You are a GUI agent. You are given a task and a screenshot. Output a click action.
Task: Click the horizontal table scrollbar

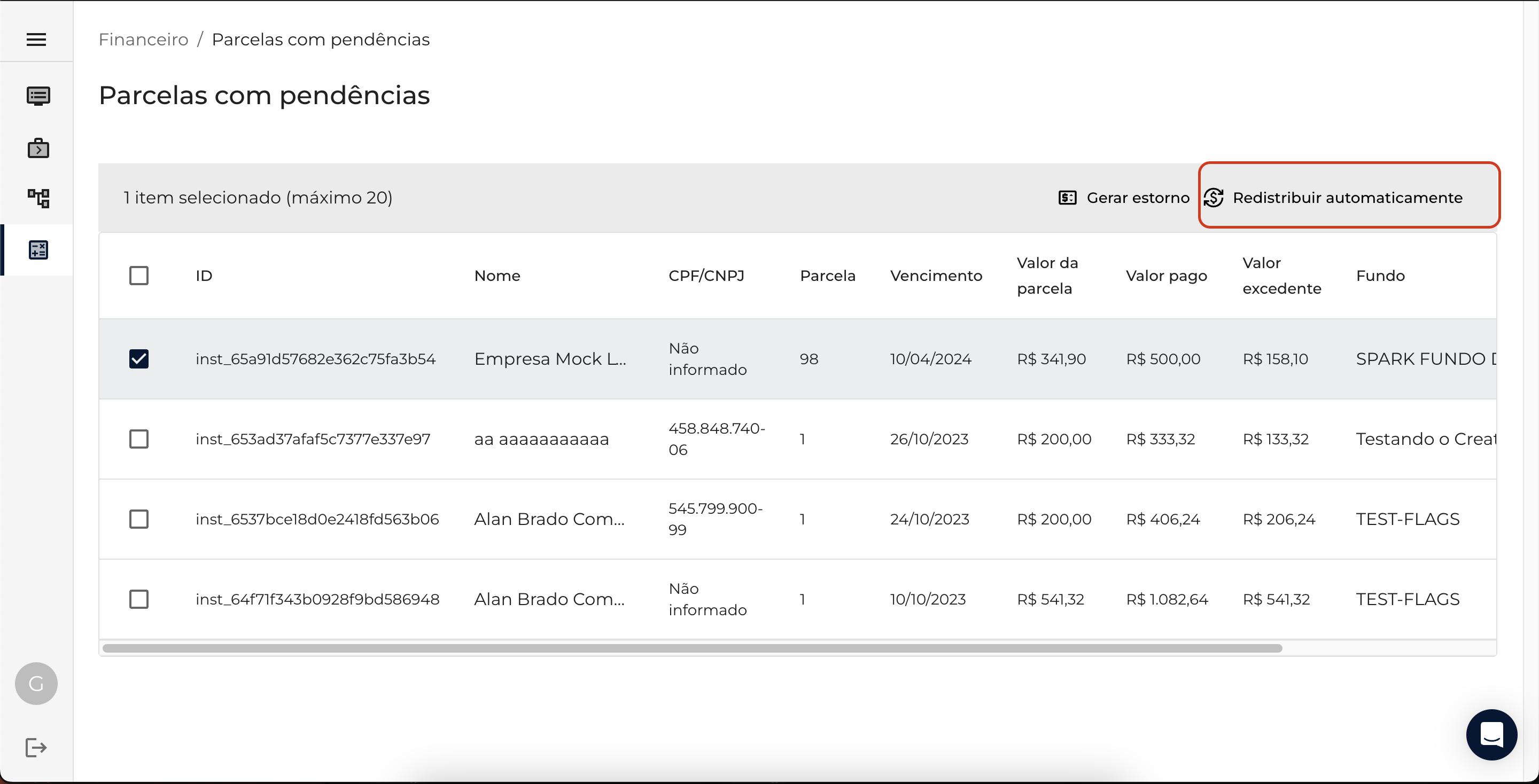coord(692,648)
